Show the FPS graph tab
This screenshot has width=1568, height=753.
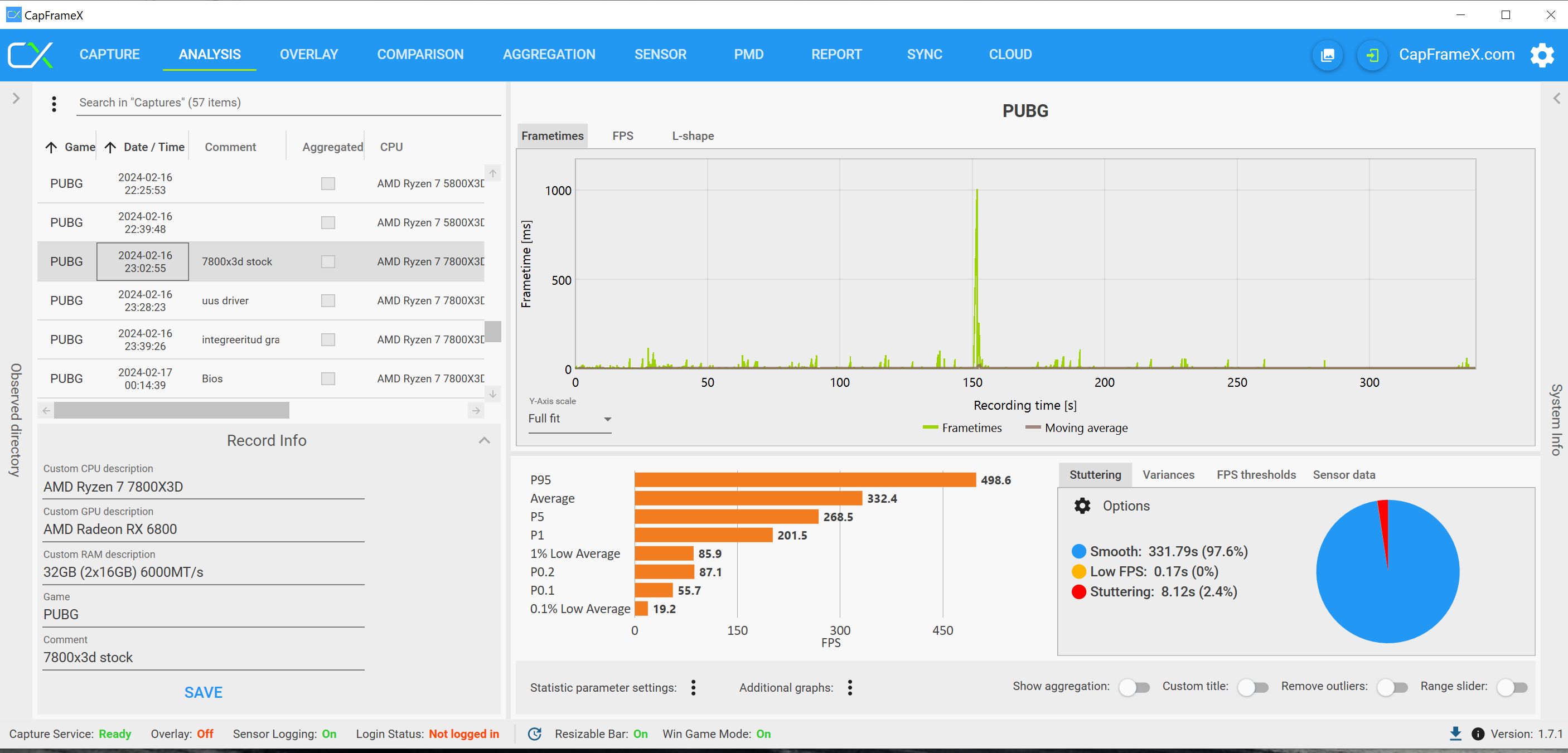[623, 135]
